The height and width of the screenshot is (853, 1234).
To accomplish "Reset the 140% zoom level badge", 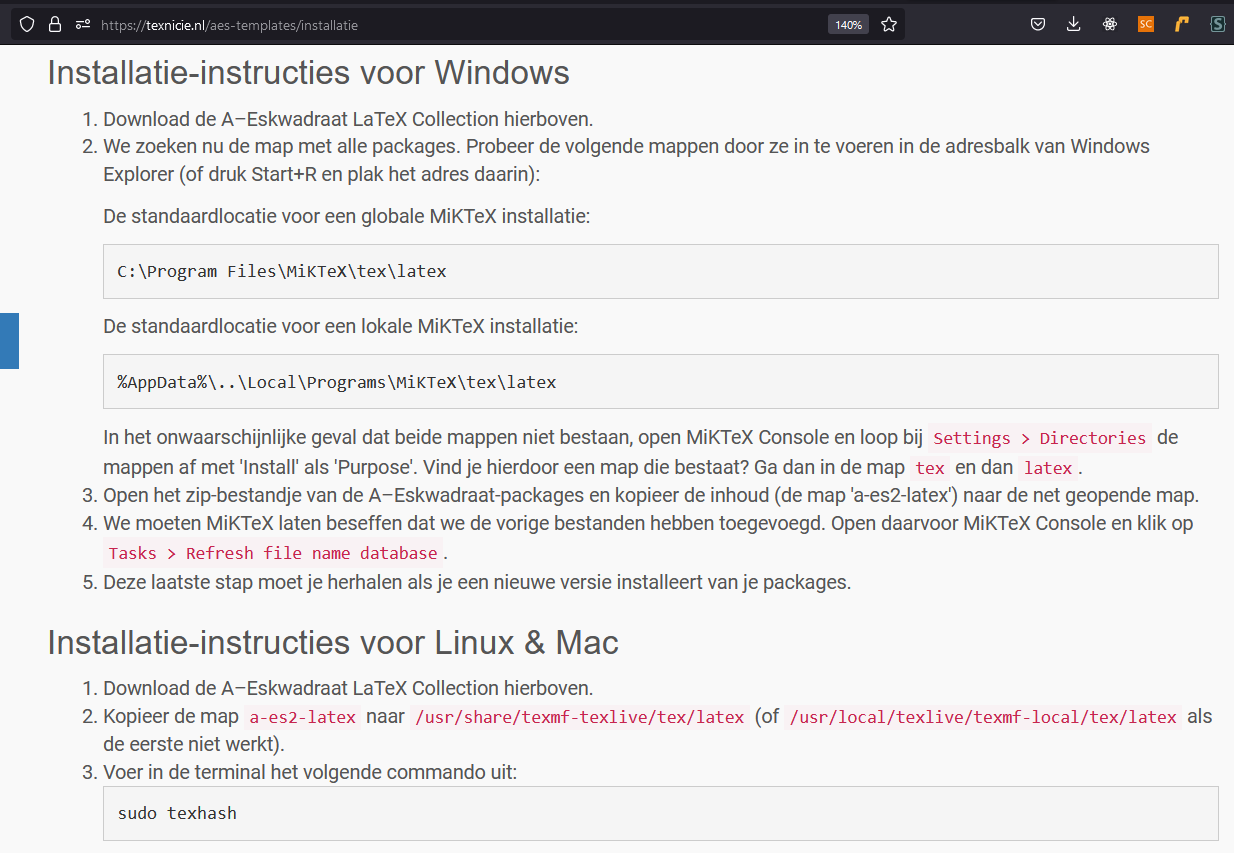I will point(849,25).
